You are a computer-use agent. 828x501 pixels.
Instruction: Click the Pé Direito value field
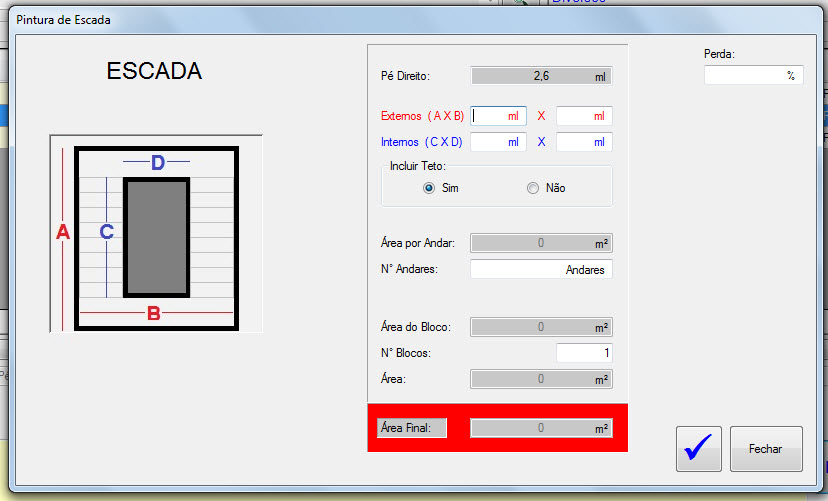click(541, 76)
